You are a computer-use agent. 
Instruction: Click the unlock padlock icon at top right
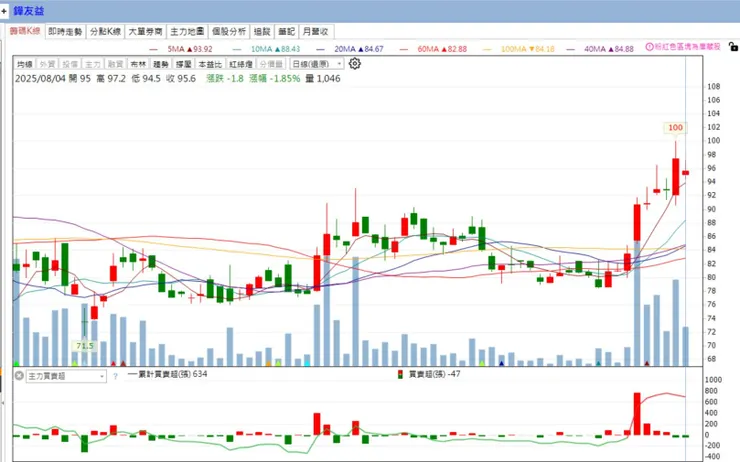click(733, 47)
